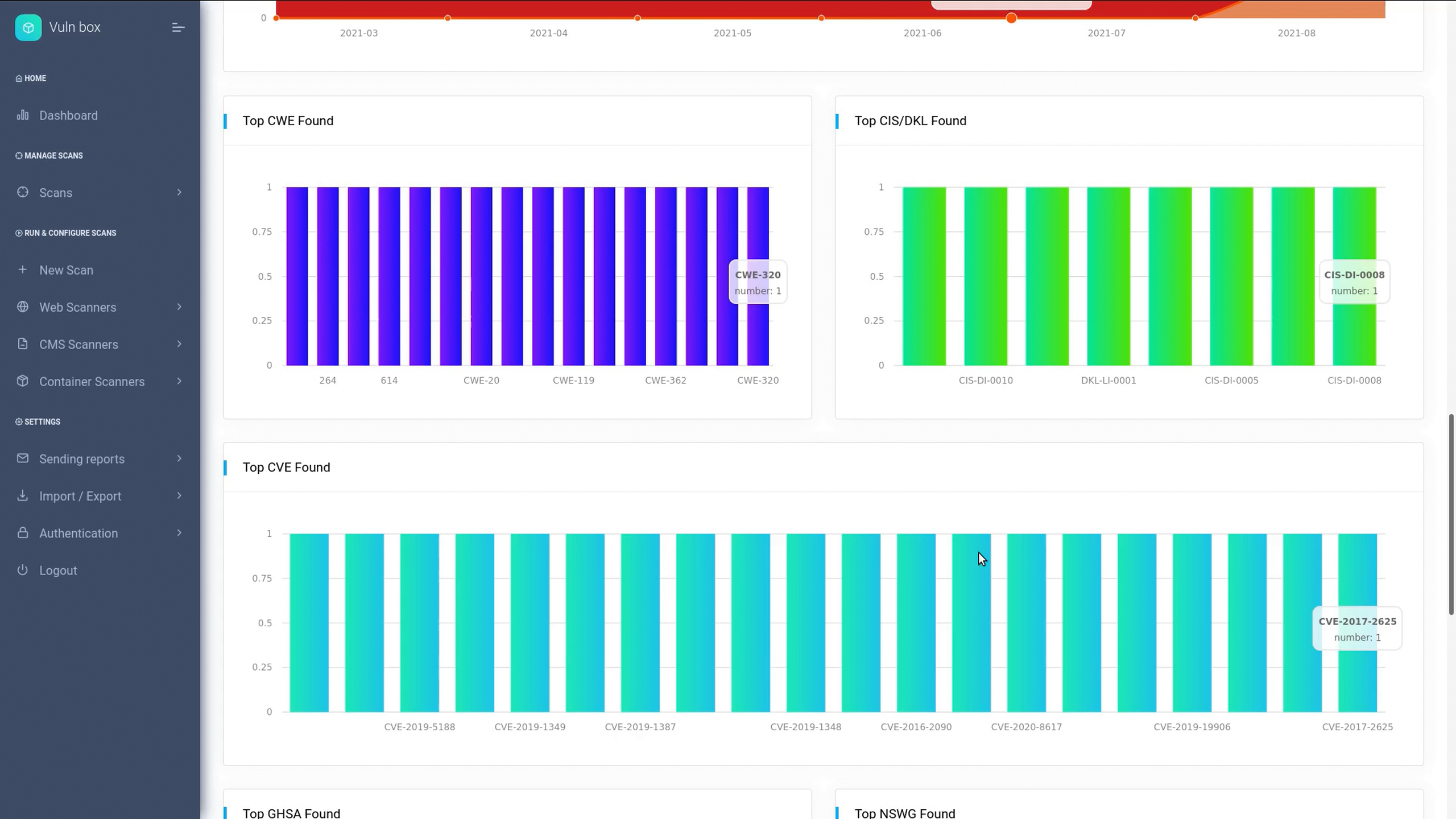The image size is (1456, 819).
Task: Click the Sending reports envelope icon
Action: (23, 458)
